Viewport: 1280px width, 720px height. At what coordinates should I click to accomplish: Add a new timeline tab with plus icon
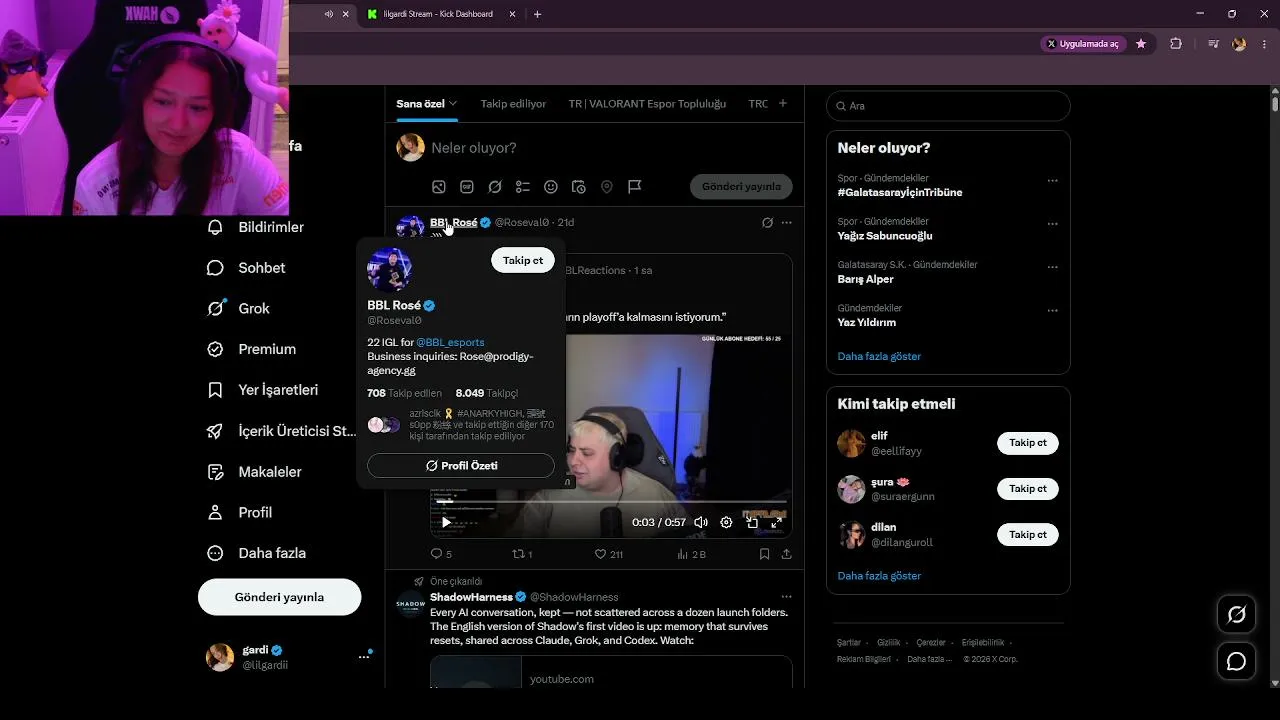pyautogui.click(x=783, y=103)
